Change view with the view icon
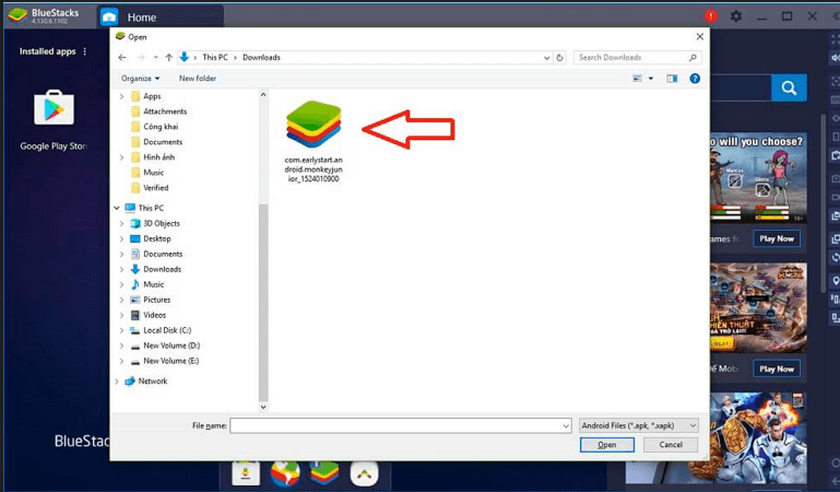Image resolution: width=840 pixels, height=492 pixels. 637,78
